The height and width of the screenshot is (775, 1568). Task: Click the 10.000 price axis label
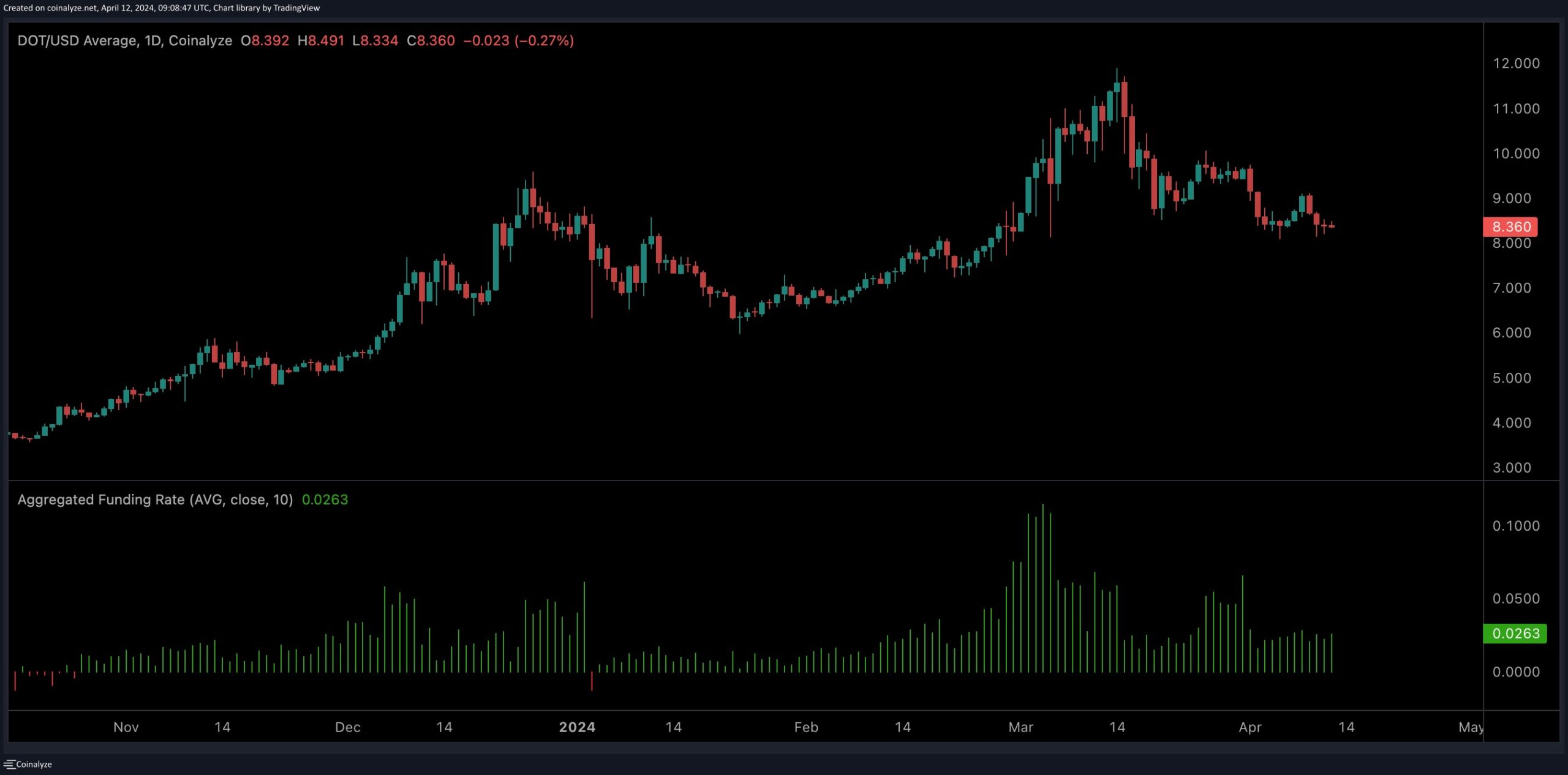[x=1516, y=153]
